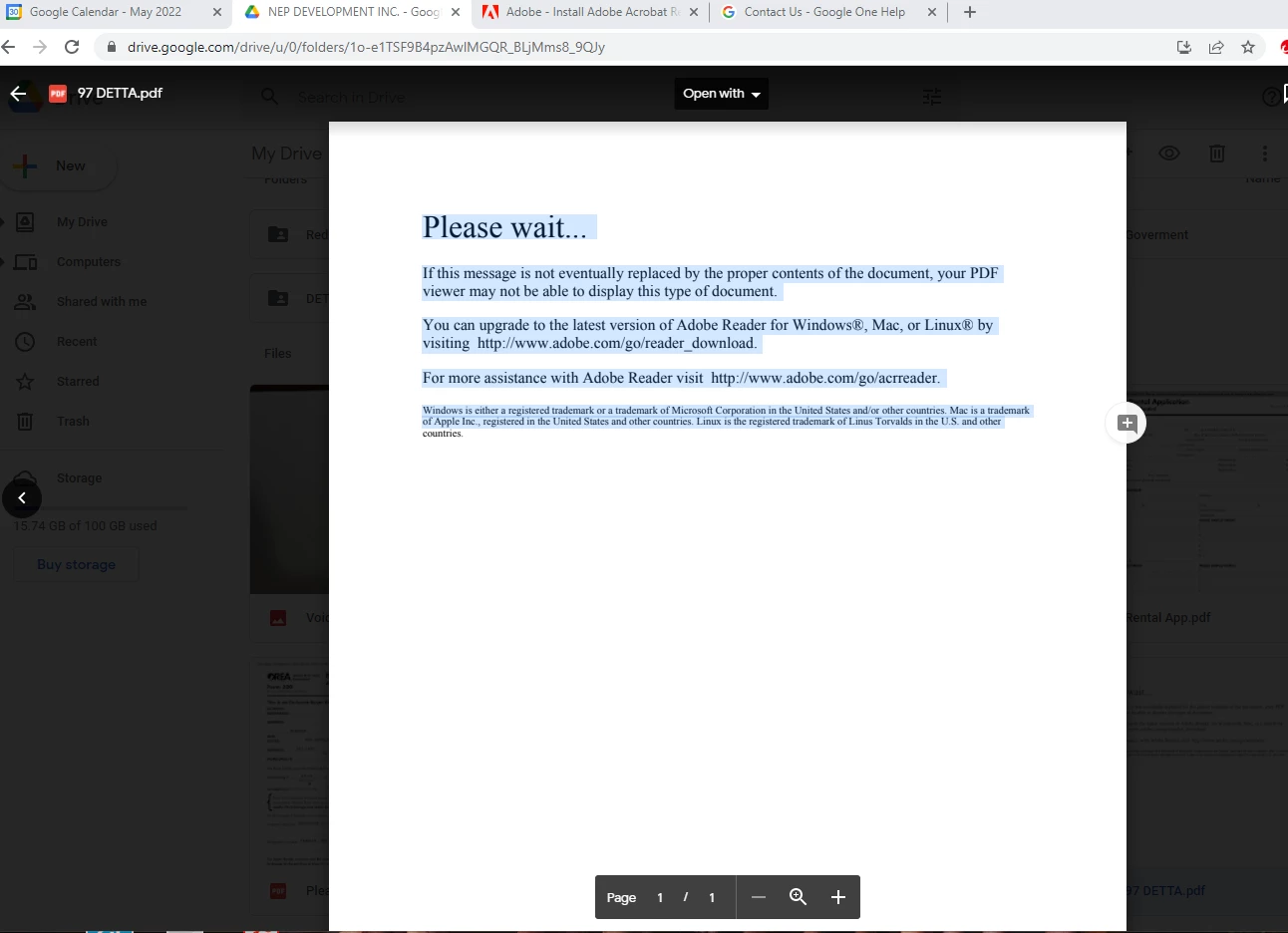Viewport: 1288px width, 933px height.
Task: Share this page from address bar
Action: click(x=1216, y=47)
